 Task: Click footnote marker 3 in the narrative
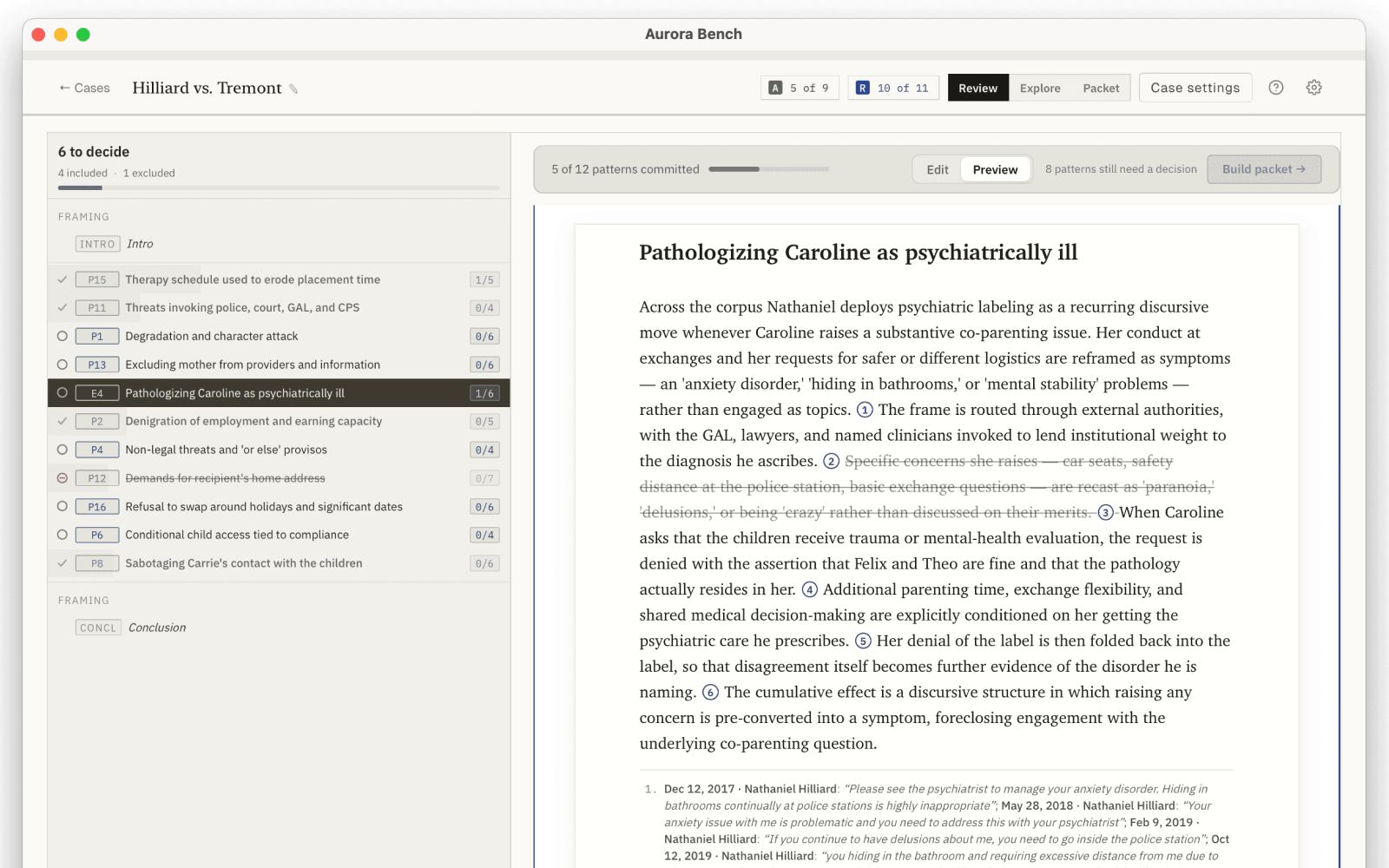(x=1106, y=512)
